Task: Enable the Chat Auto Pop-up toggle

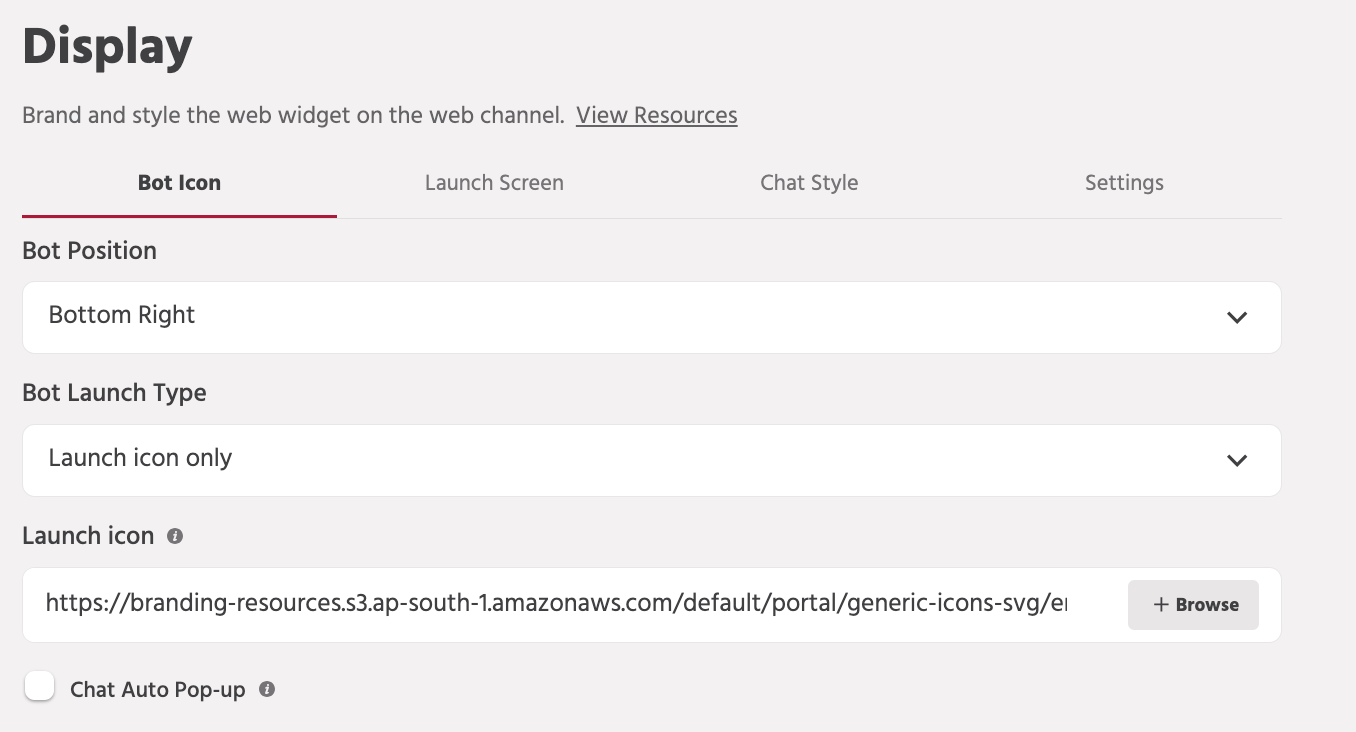Action: click(39, 686)
